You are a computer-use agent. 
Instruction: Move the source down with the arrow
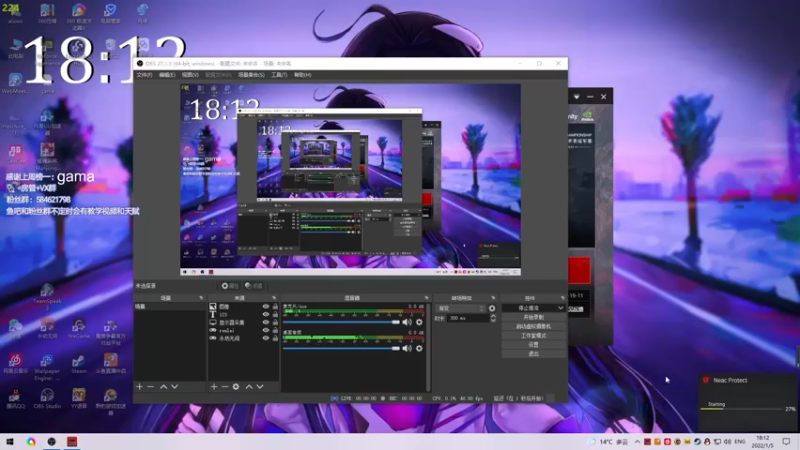tap(260, 387)
